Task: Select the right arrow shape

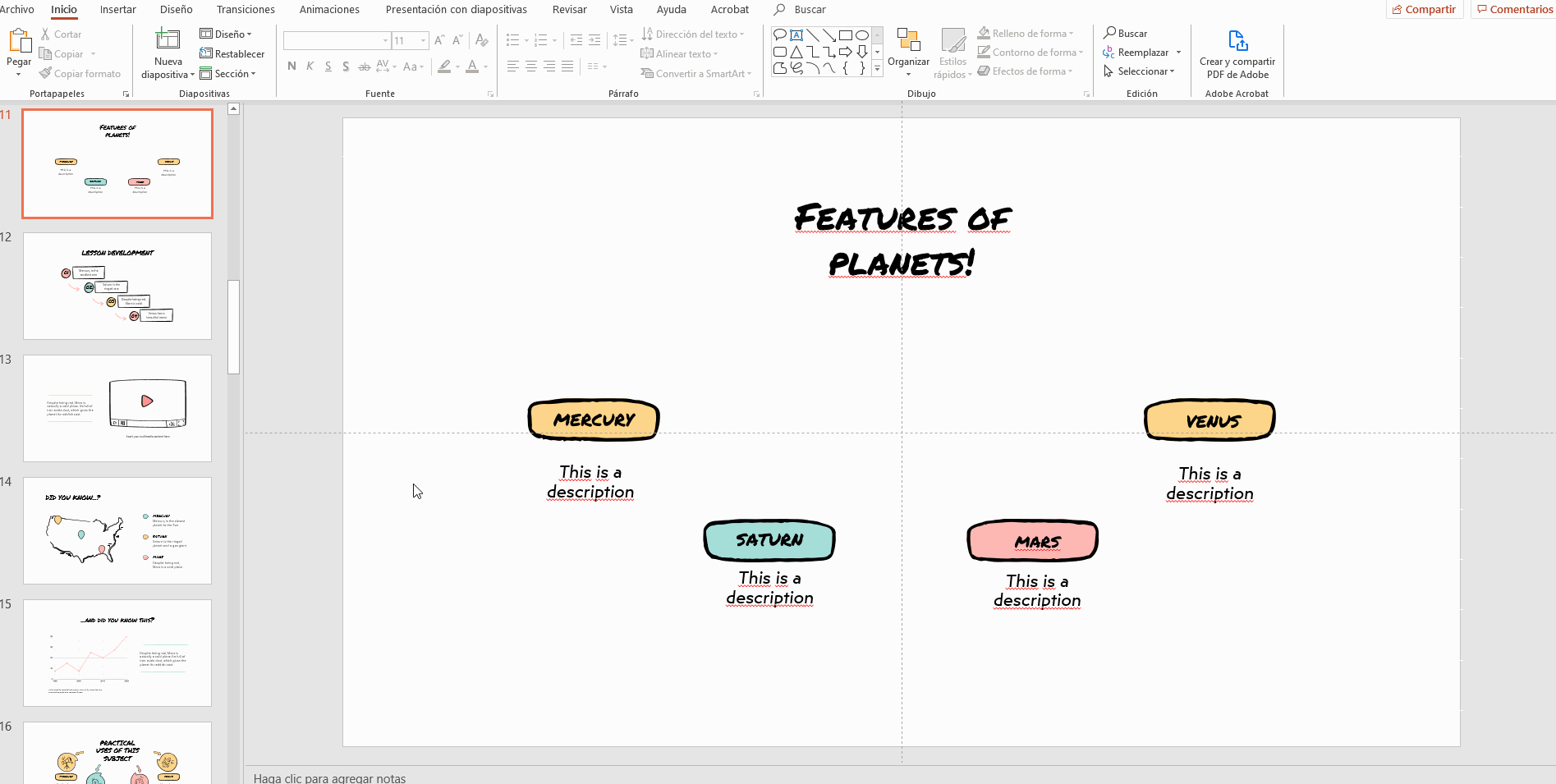Action: click(x=846, y=52)
